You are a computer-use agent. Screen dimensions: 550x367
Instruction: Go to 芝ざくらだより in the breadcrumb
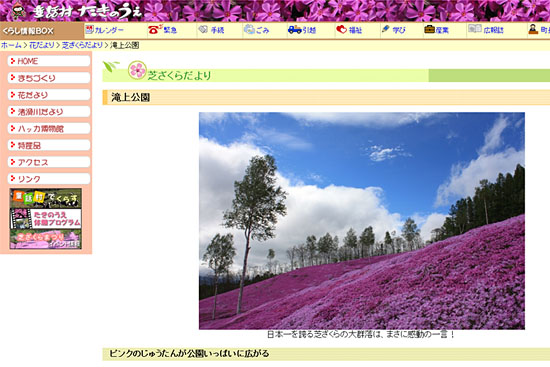tap(82, 45)
